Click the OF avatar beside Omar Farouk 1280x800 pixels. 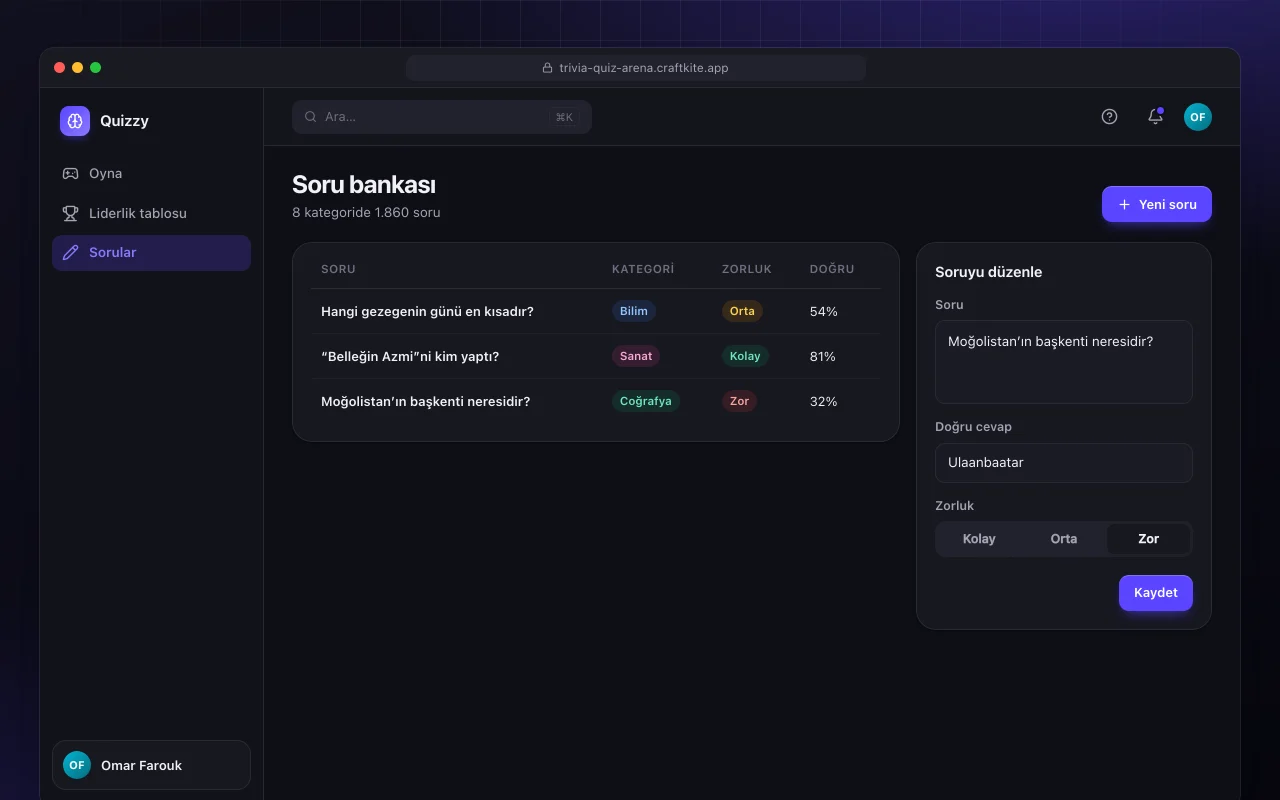(77, 765)
